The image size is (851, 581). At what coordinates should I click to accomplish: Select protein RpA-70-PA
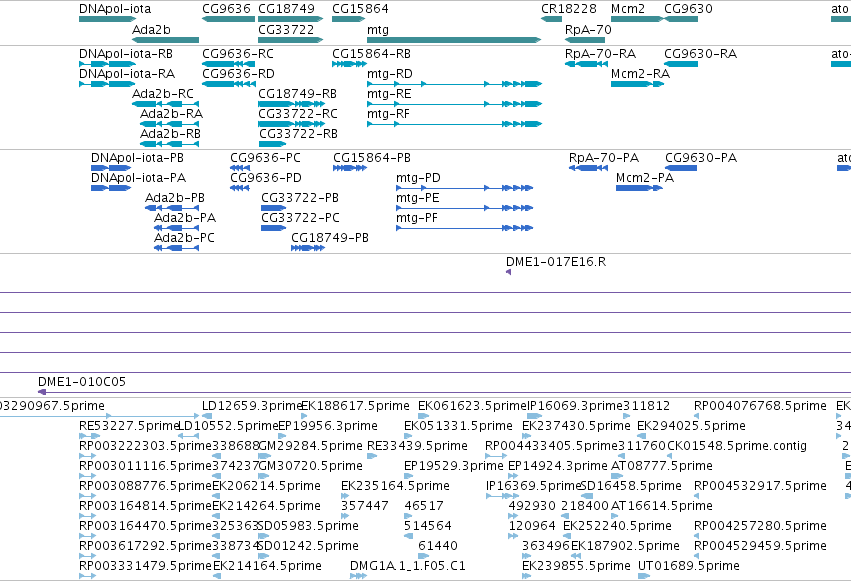[x=588, y=168]
